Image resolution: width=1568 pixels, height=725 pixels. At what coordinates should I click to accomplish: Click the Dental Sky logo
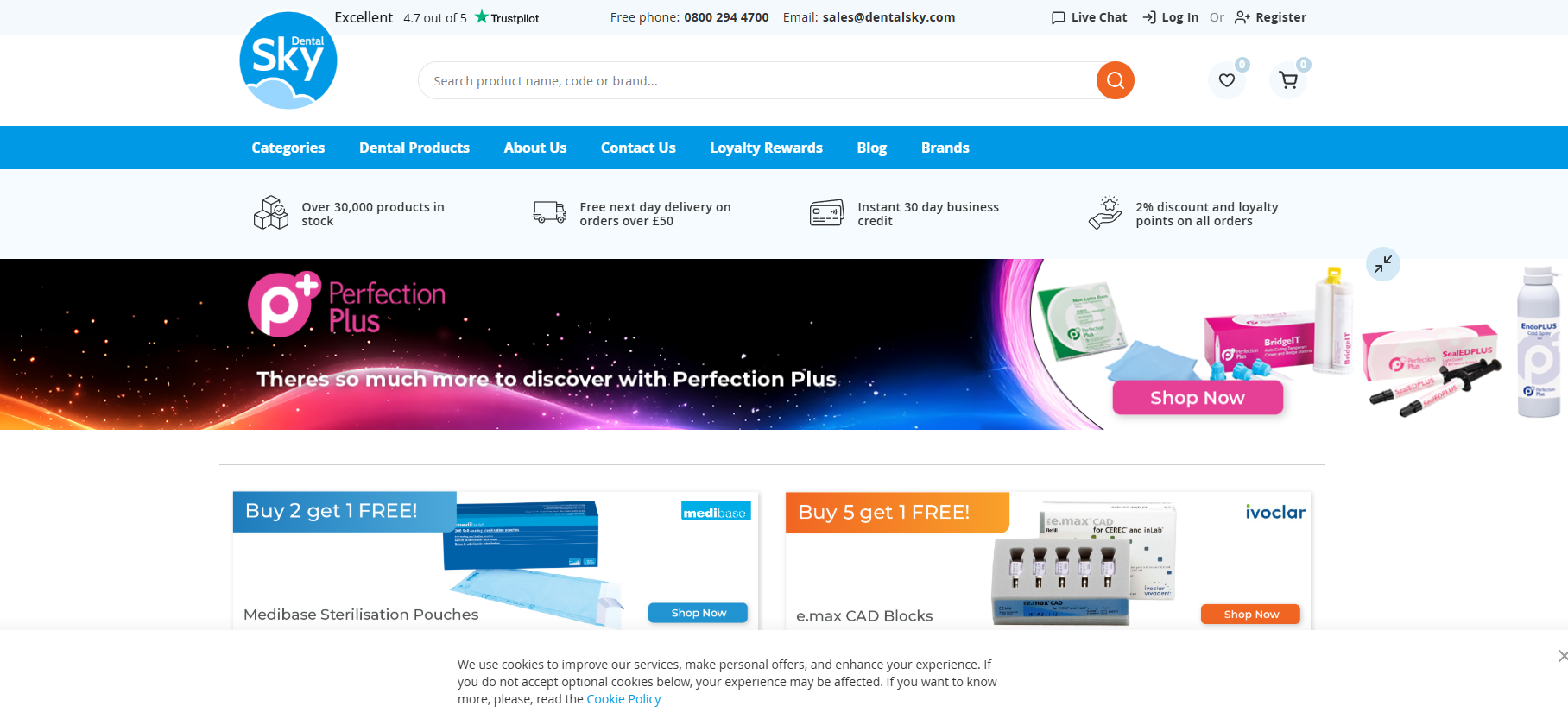tap(288, 60)
